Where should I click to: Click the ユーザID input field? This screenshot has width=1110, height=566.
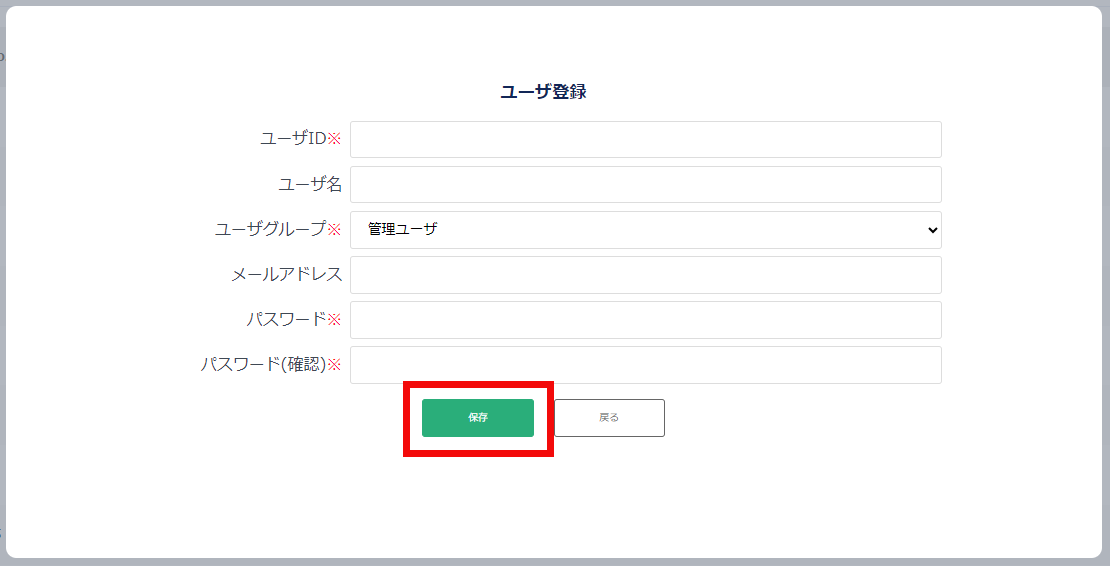[x=646, y=139]
